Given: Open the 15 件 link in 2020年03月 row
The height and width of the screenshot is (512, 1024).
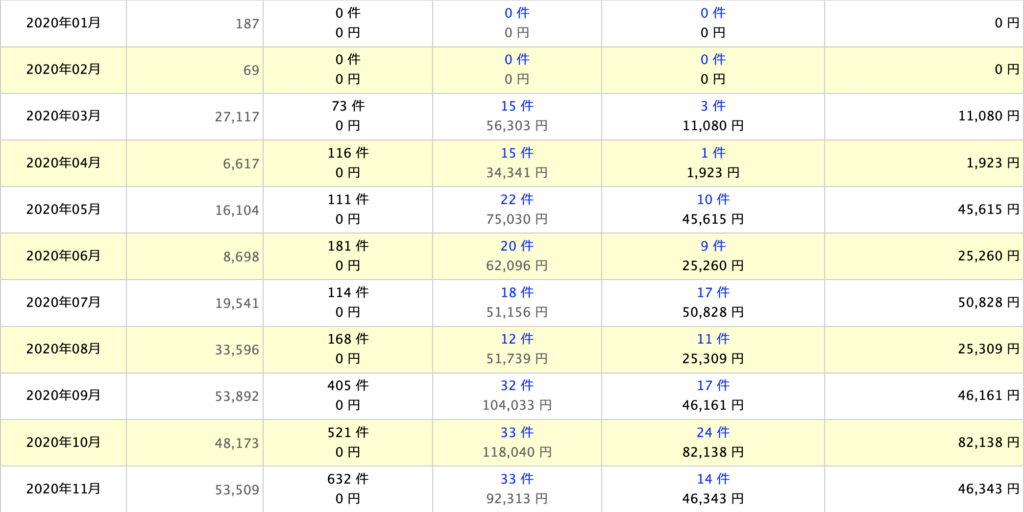Looking at the screenshot, I should pos(516,106).
